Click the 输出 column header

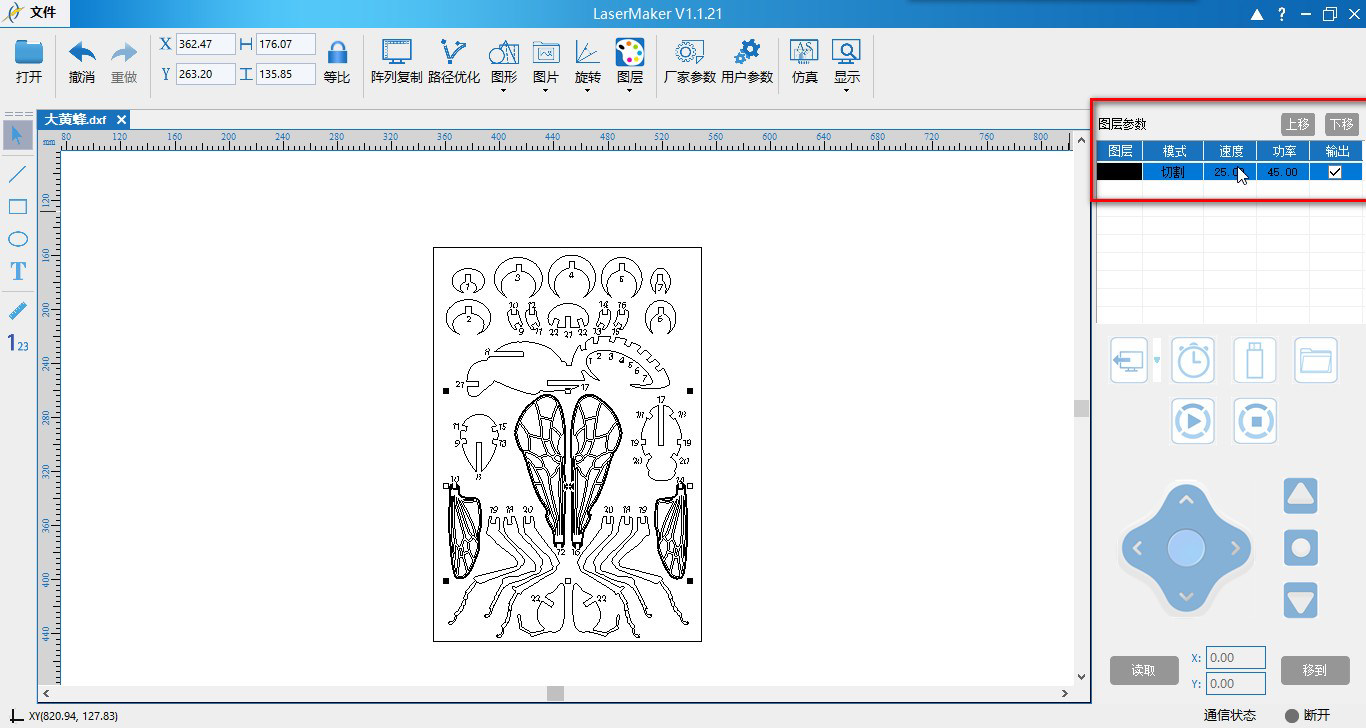coord(1337,151)
